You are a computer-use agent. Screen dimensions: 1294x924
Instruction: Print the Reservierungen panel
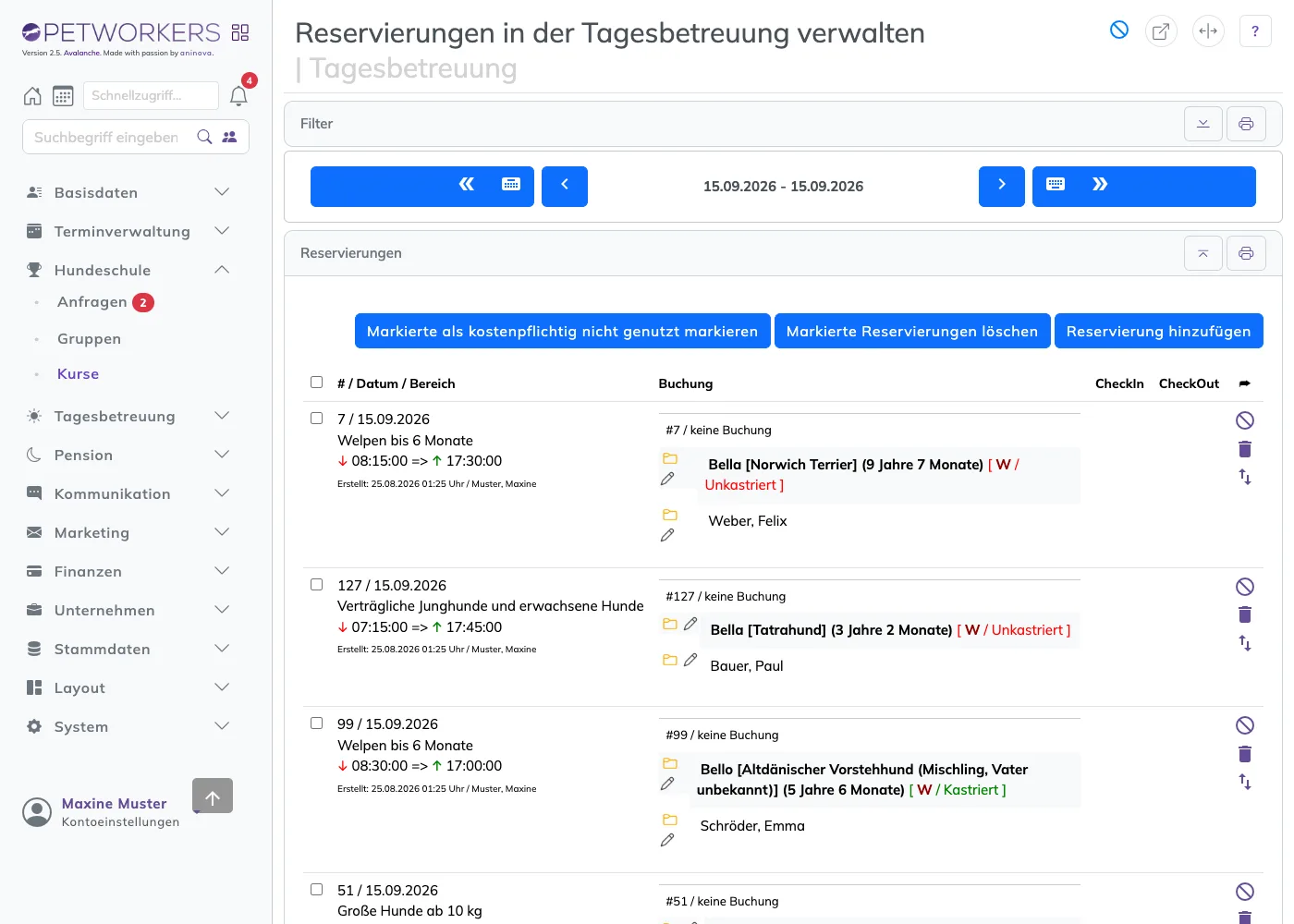(x=1246, y=253)
